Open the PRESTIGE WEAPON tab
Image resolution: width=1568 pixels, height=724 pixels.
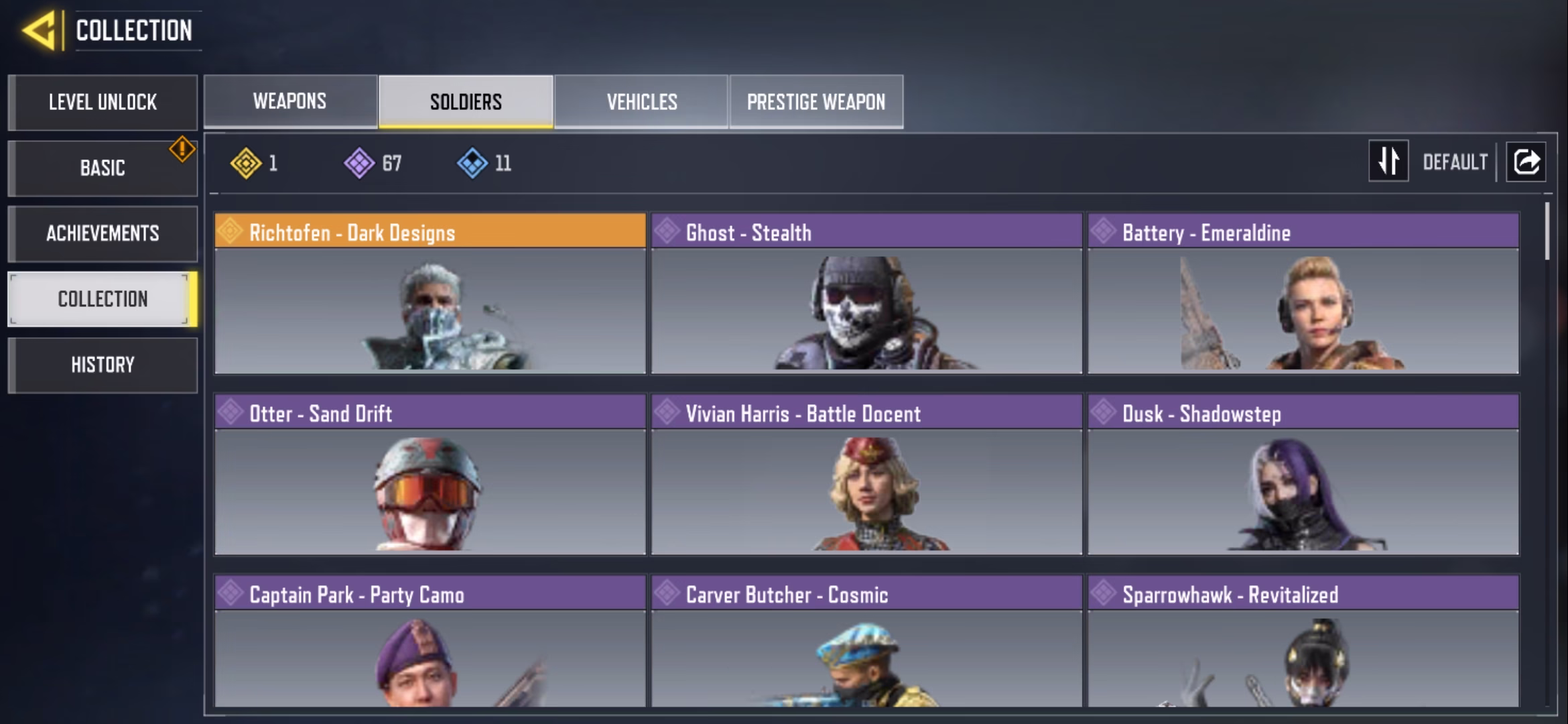click(816, 101)
